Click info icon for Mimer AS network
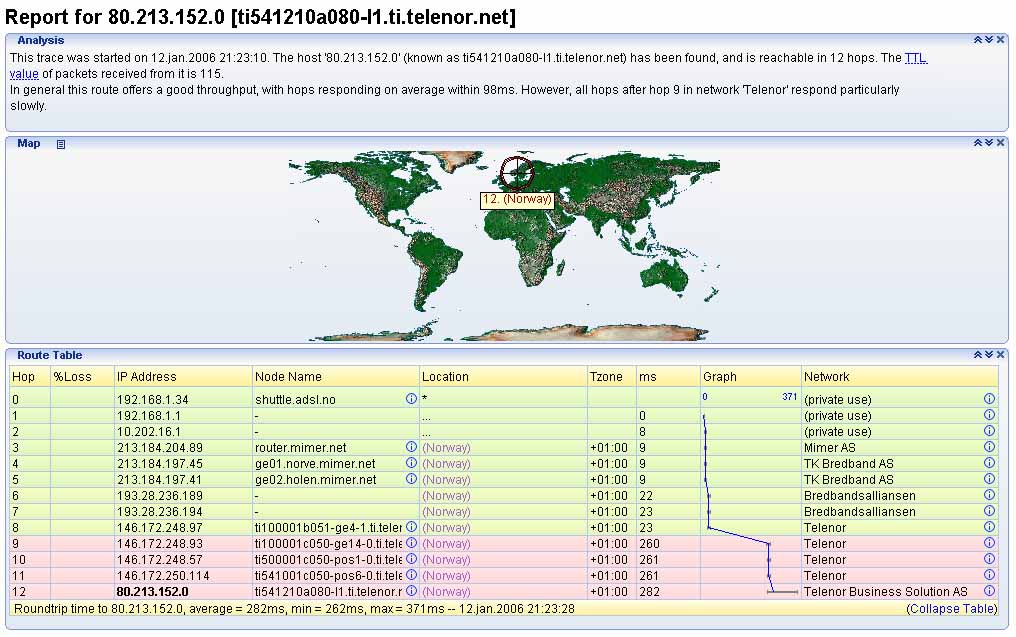 989,447
